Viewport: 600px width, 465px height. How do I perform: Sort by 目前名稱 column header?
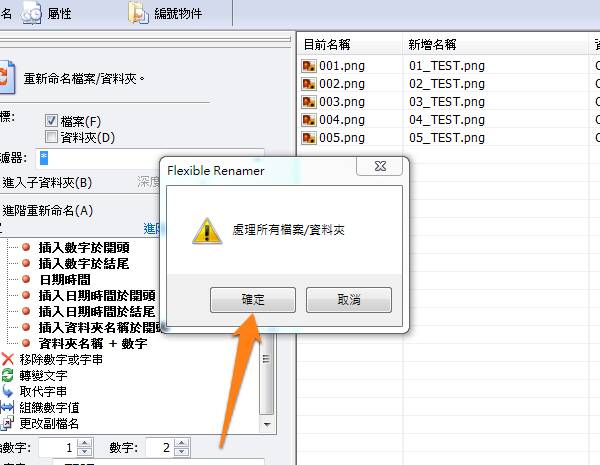(x=350, y=44)
